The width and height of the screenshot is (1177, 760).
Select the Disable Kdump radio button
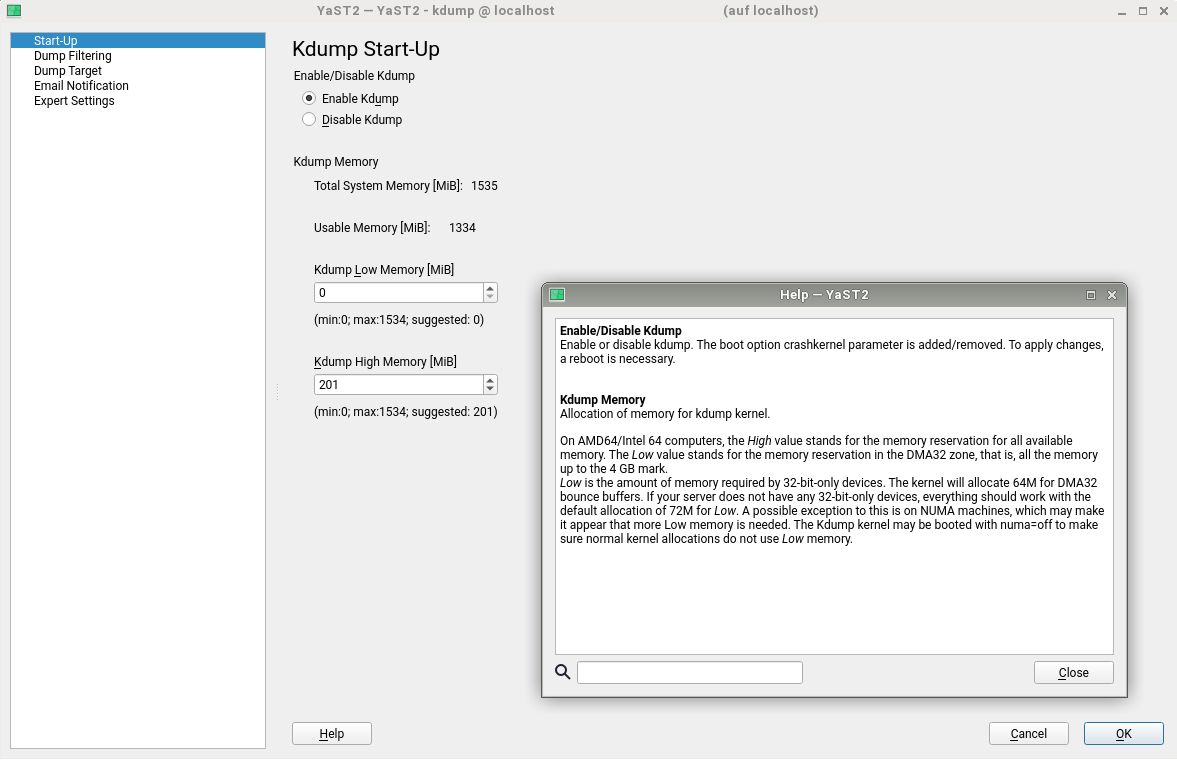309,120
